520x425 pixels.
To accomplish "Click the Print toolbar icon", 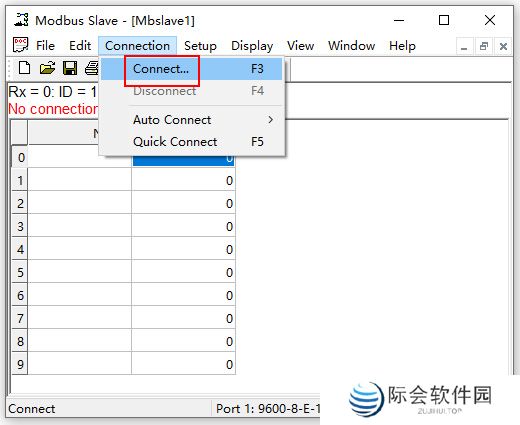I will click(x=92, y=68).
